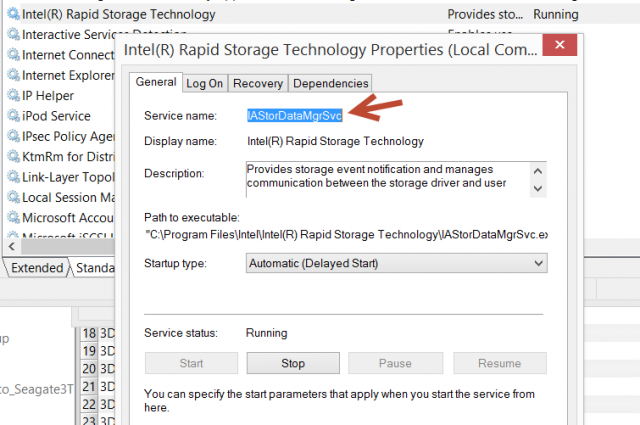This screenshot has width=640, height=425.
Task: Close the Properties dialog
Action: [x=560, y=45]
